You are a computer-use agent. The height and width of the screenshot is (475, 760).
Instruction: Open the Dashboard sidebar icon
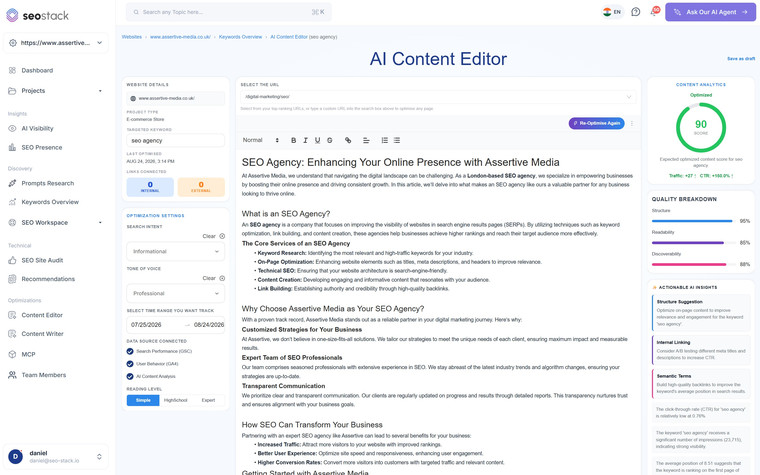(x=12, y=70)
